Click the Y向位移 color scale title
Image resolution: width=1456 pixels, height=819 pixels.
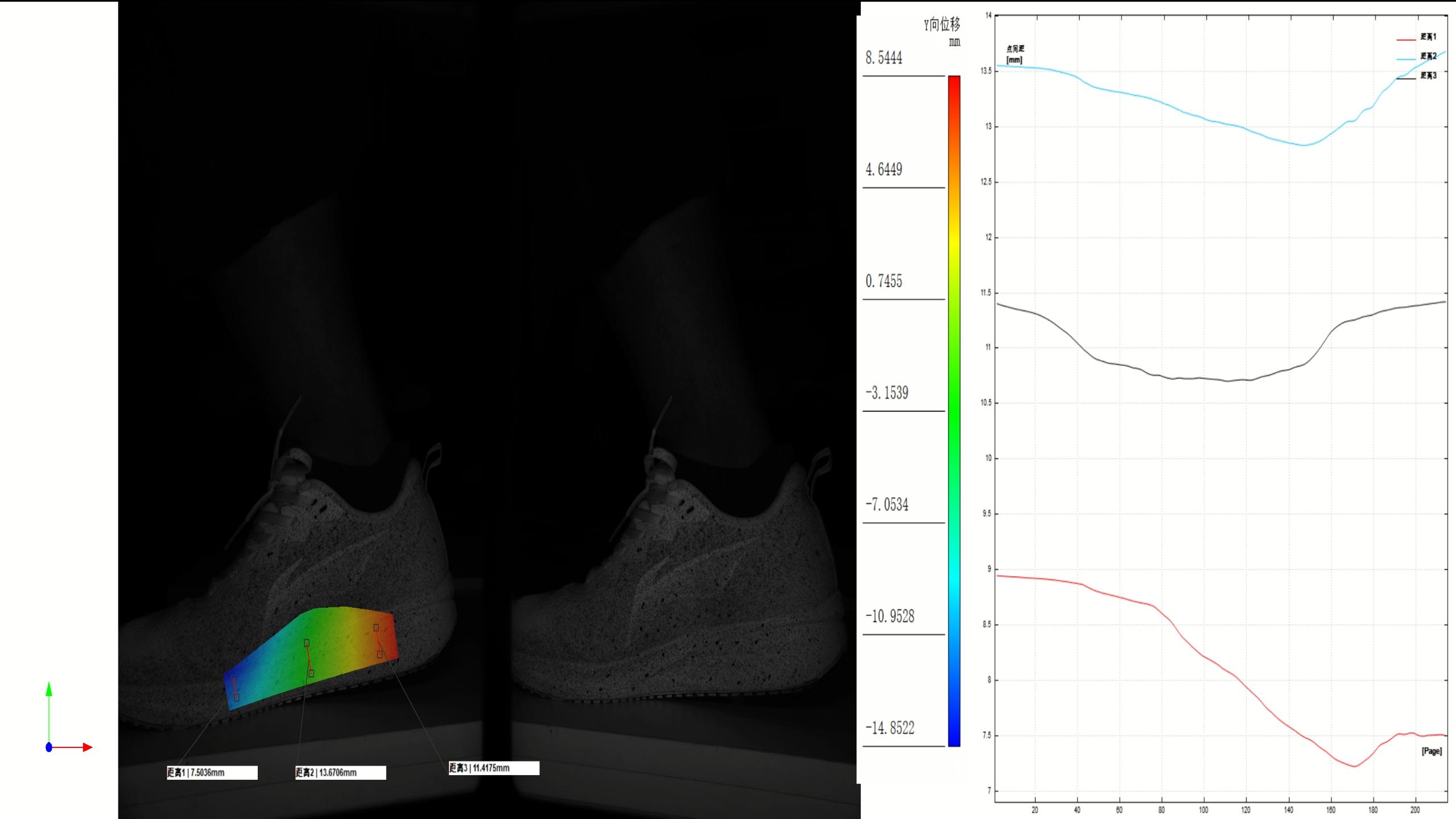pos(942,24)
